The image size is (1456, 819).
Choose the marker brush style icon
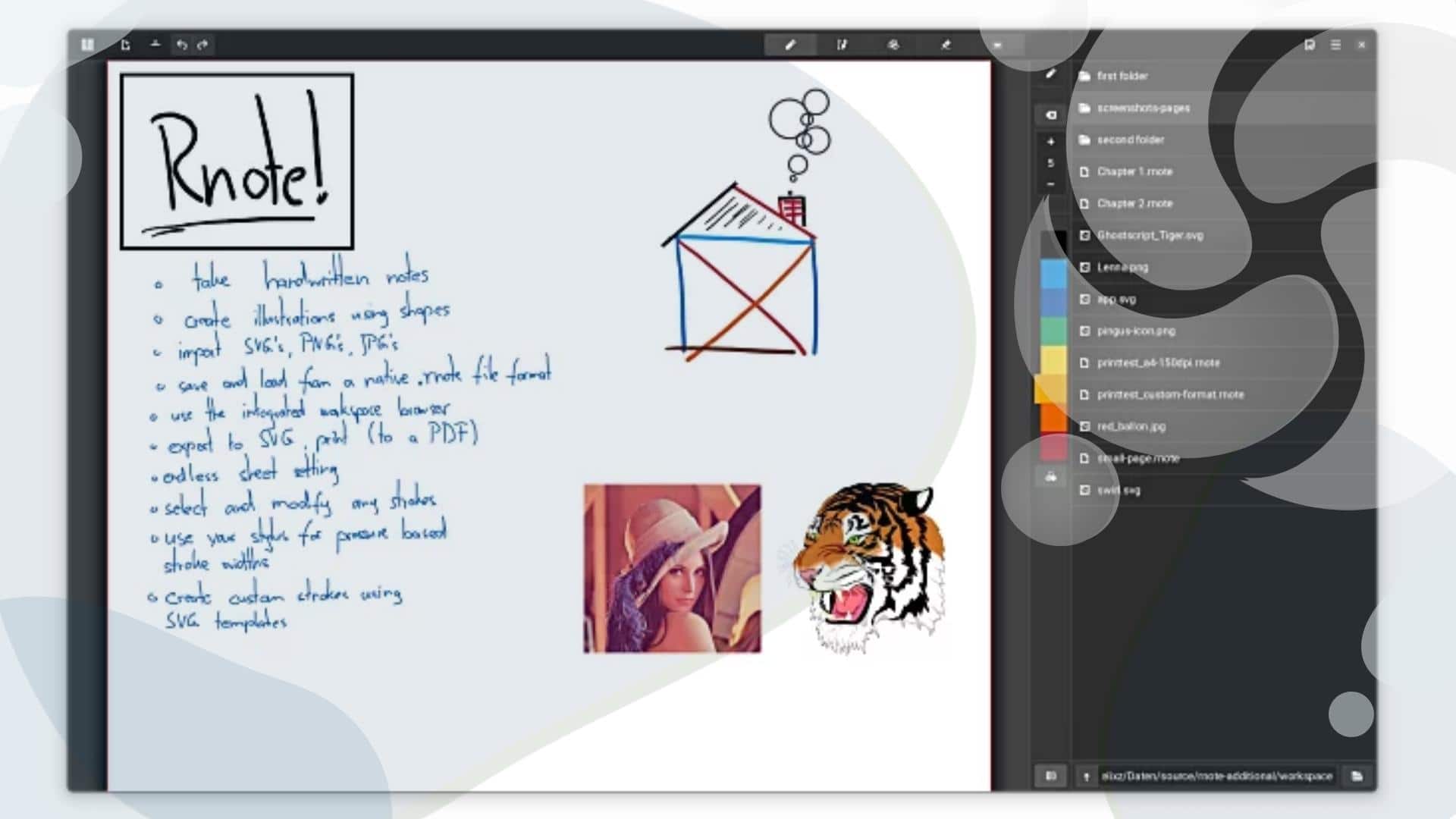coord(1050,115)
